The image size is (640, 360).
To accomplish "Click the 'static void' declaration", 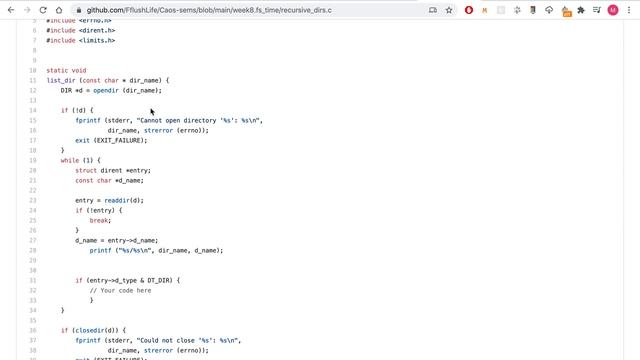I will click(x=66, y=70).
